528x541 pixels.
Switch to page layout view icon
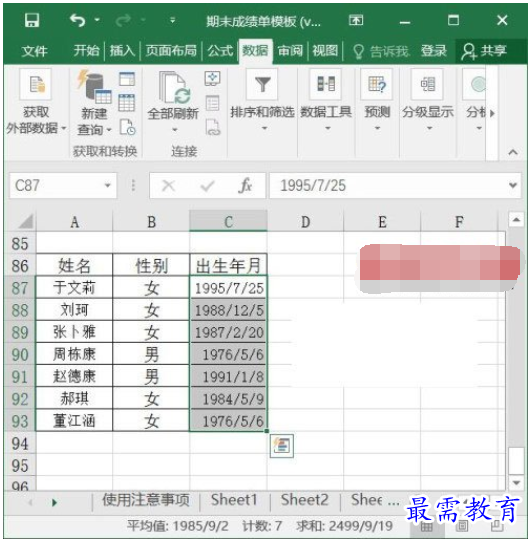462,526
